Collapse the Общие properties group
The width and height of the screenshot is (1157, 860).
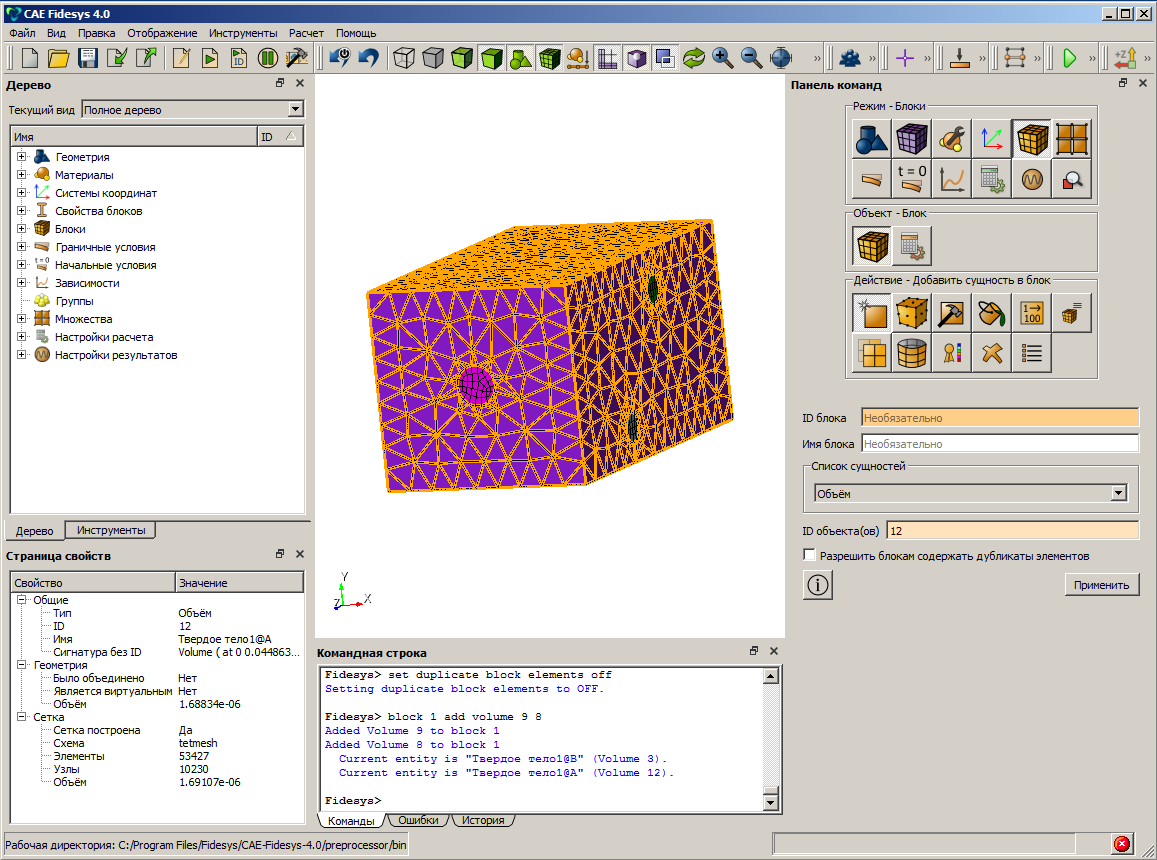tap(21, 600)
